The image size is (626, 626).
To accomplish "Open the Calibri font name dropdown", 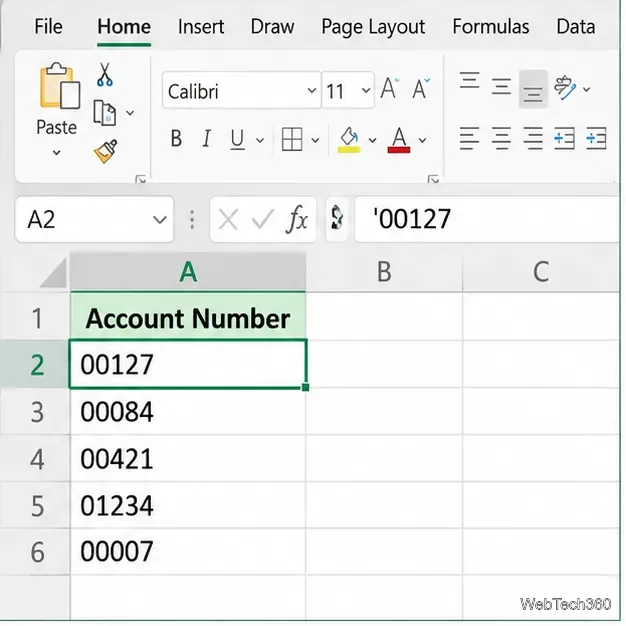I will pos(312,91).
